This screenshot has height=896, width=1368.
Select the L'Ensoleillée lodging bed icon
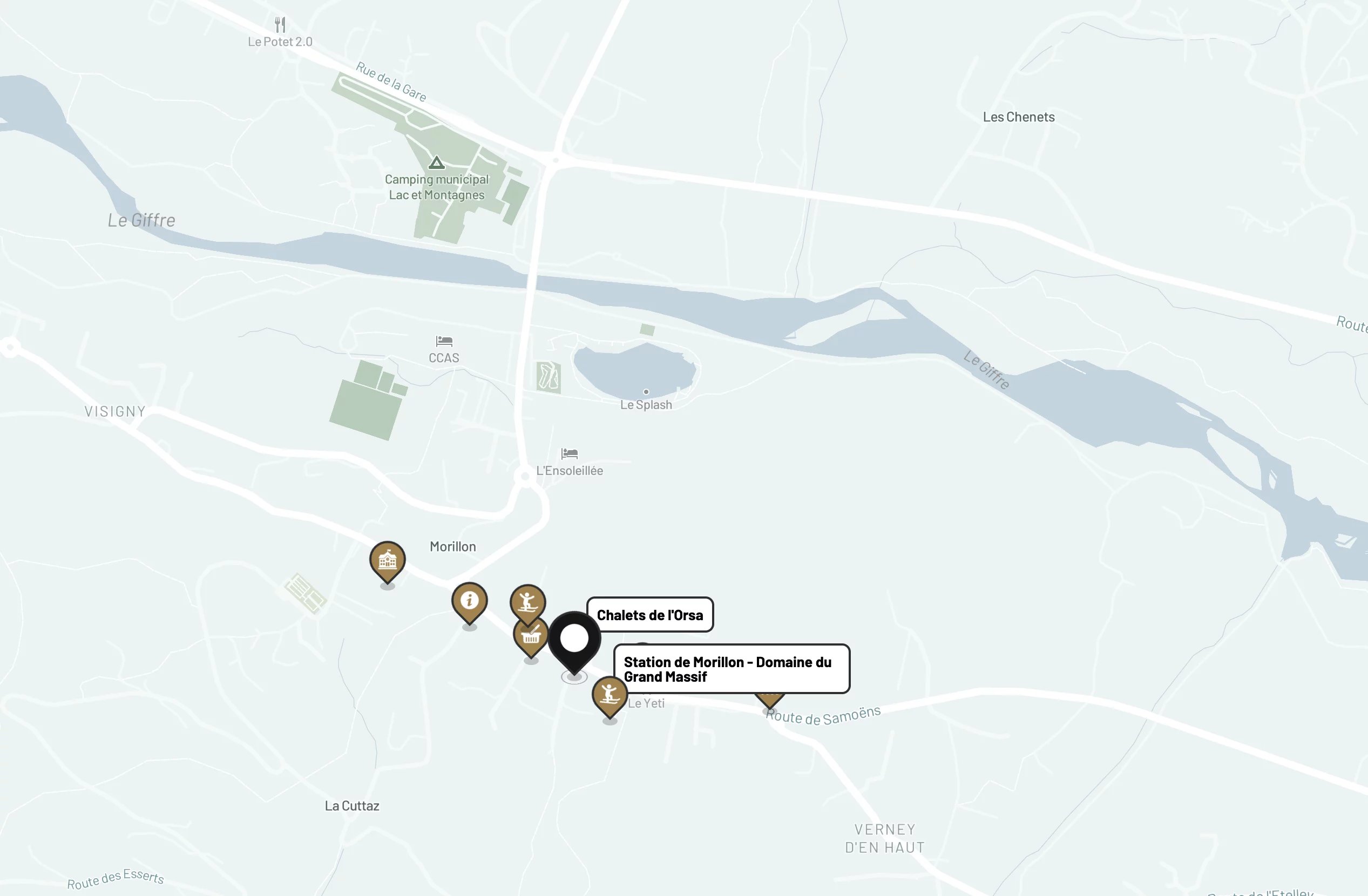[x=569, y=453]
